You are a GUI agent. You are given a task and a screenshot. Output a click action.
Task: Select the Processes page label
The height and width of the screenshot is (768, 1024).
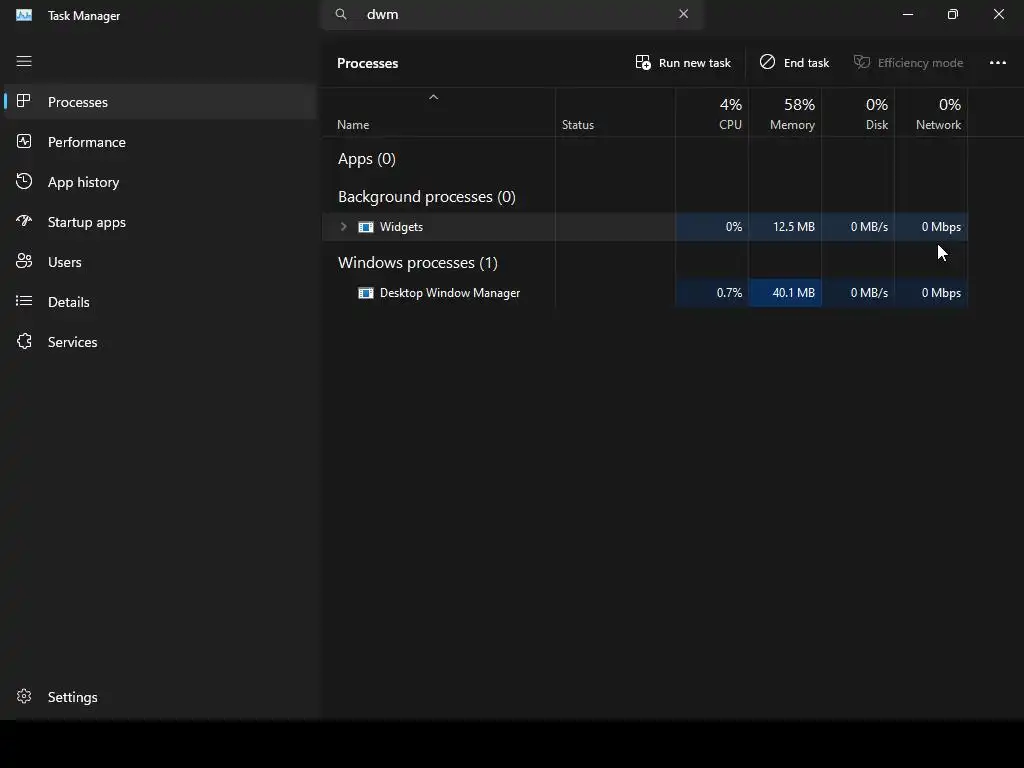pos(78,103)
